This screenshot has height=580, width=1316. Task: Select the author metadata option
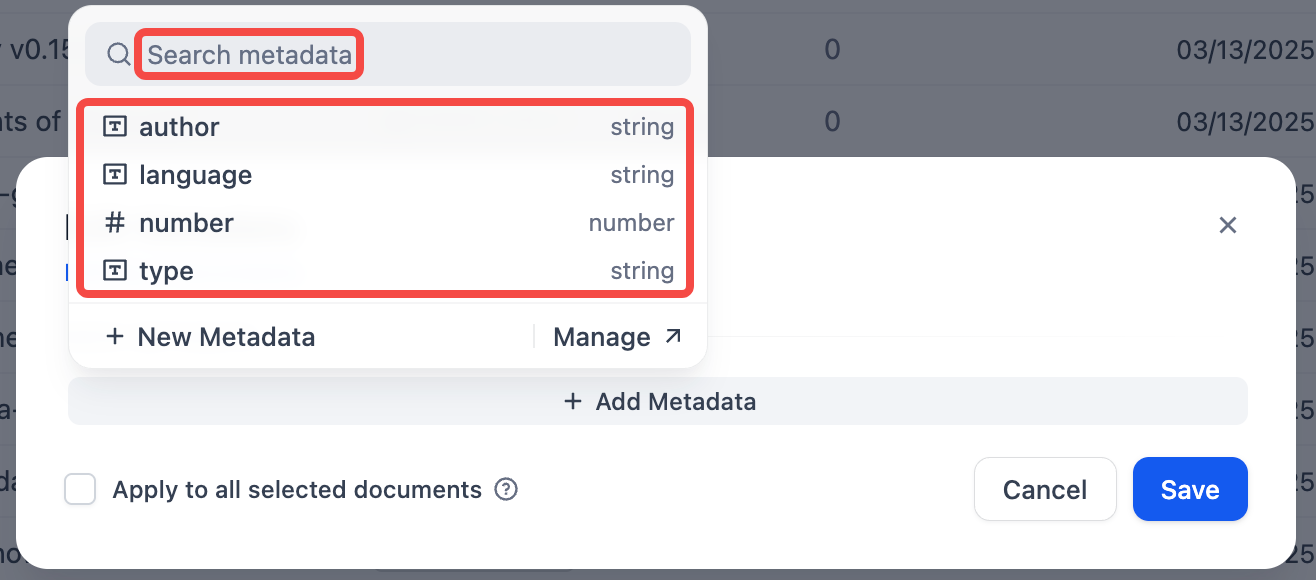(x=385, y=127)
